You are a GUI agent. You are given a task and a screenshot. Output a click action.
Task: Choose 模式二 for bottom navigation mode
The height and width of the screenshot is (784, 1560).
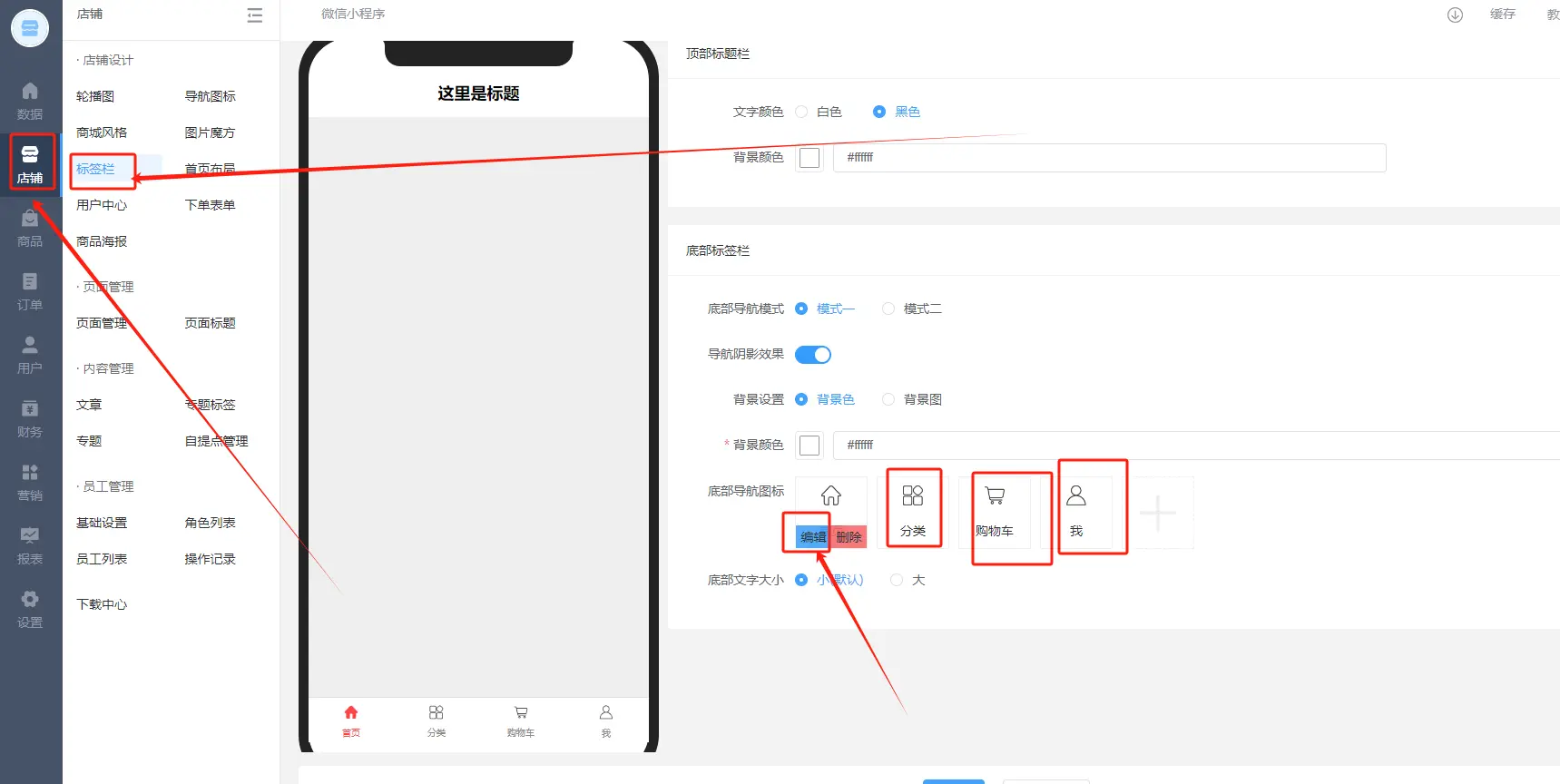coord(888,309)
